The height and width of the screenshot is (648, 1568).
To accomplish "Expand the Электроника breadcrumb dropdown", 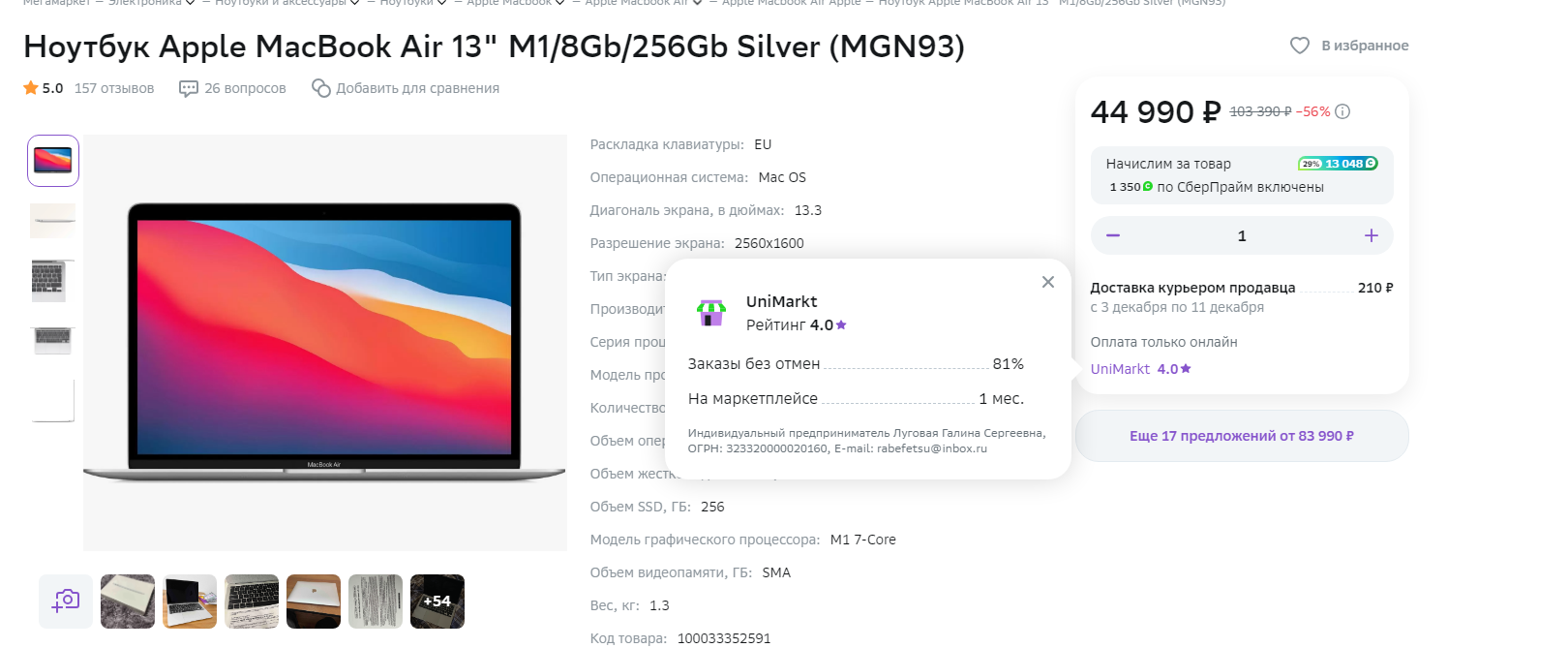I will pyautogui.click(x=191, y=3).
